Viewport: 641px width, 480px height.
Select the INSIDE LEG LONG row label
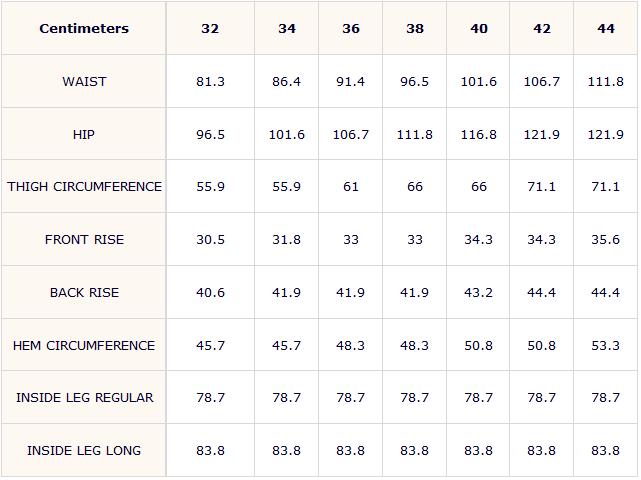[84, 451]
